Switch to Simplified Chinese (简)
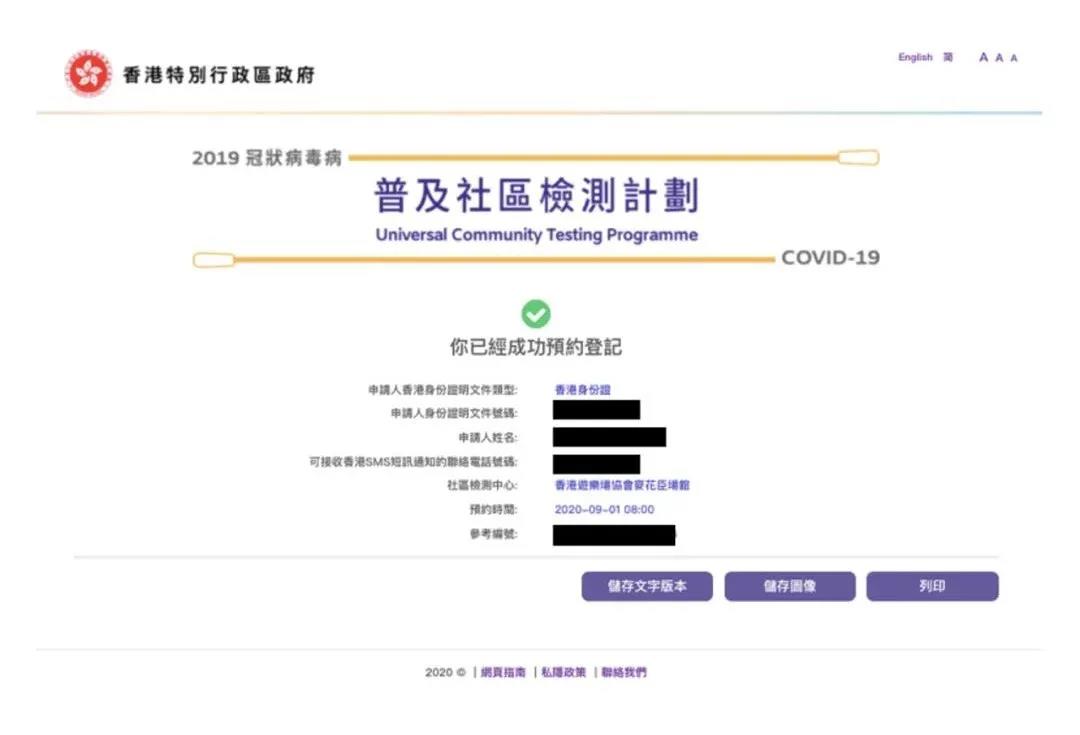Viewport: 1080px width, 735px height. tap(948, 58)
